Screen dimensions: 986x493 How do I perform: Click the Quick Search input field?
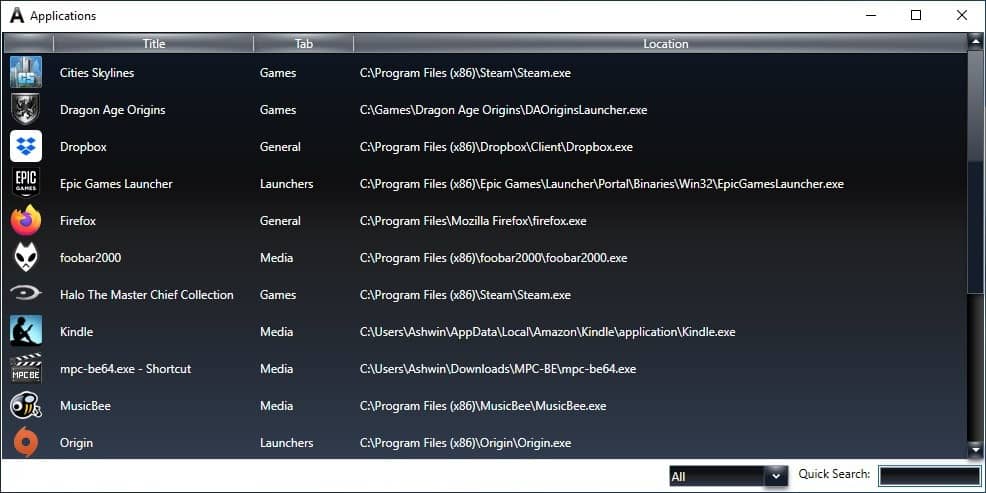coord(929,476)
